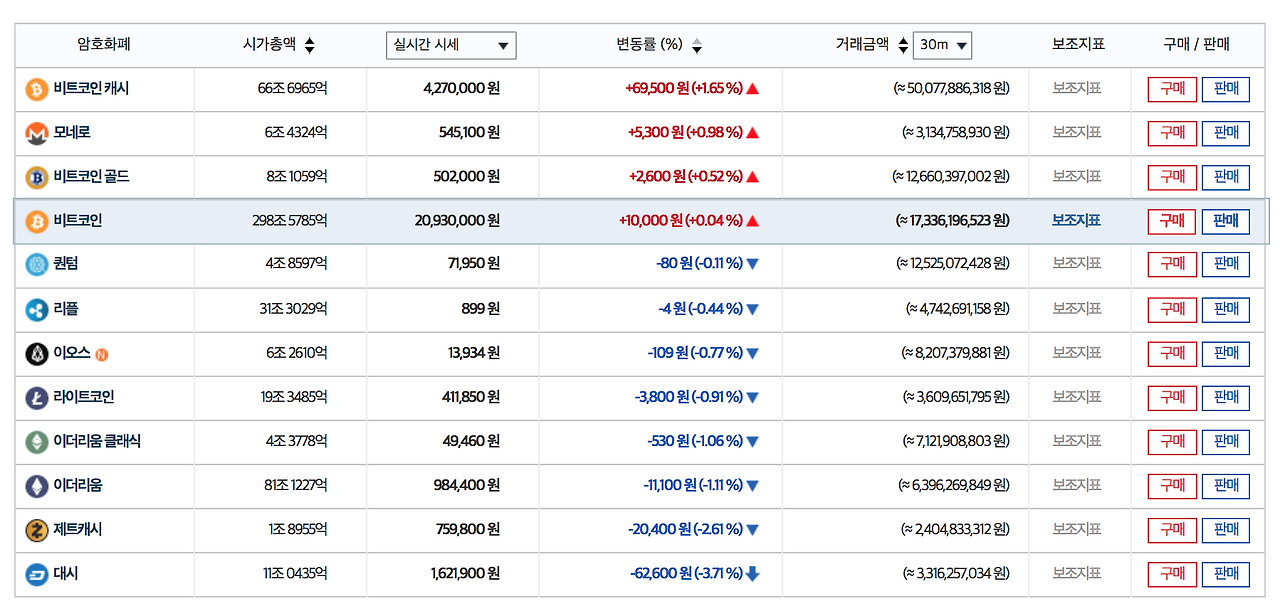This screenshot has width=1280, height=616.
Task: Click 구매 in the 이더리움 row (984,400 원)
Action: pyautogui.click(x=1172, y=486)
